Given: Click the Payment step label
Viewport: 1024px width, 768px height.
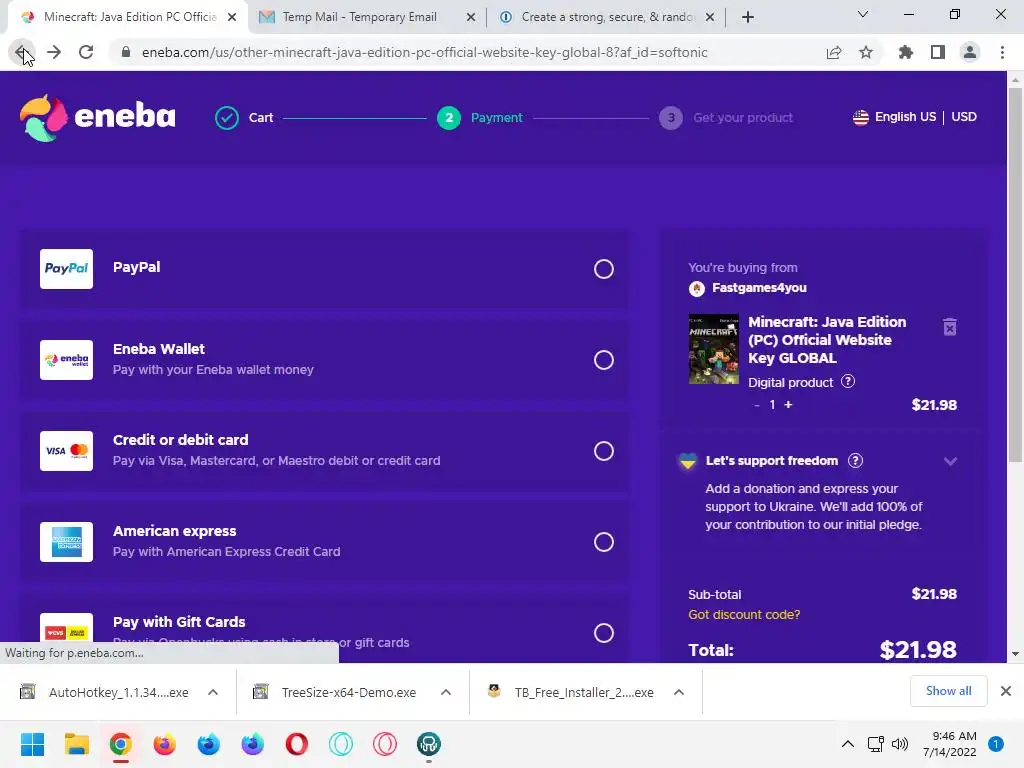Looking at the screenshot, I should coord(496,118).
